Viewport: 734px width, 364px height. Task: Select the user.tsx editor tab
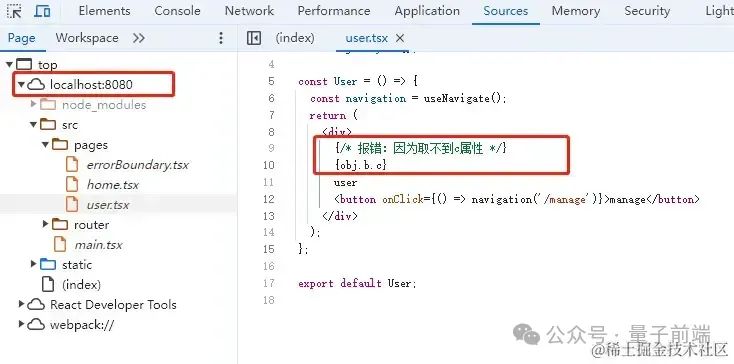click(x=367, y=38)
